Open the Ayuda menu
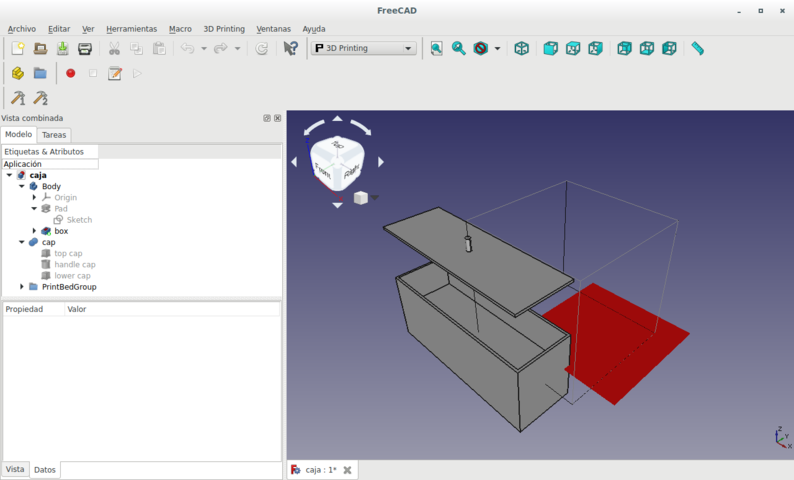The width and height of the screenshot is (794, 480). click(x=314, y=29)
